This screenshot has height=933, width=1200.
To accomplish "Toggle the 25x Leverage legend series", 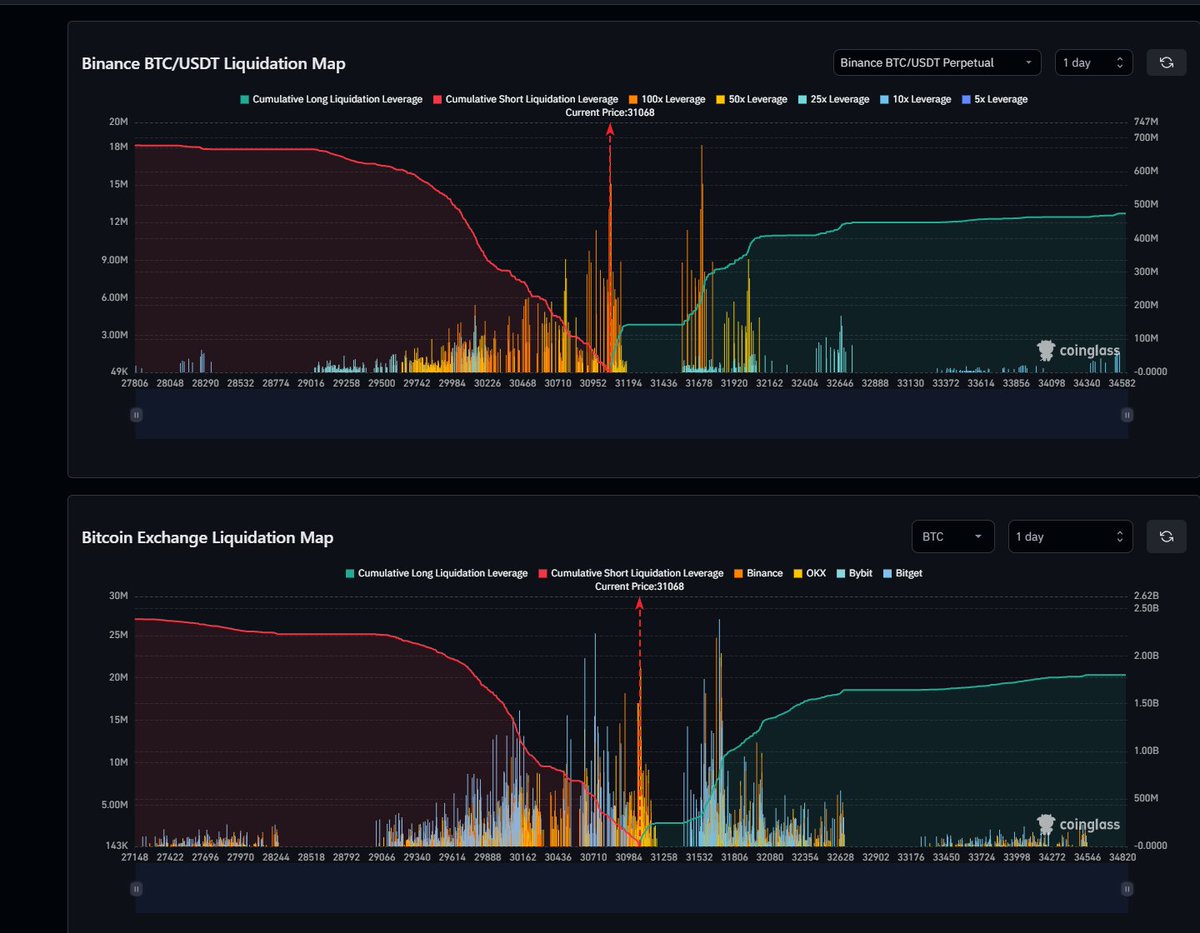I will pyautogui.click(x=833, y=99).
